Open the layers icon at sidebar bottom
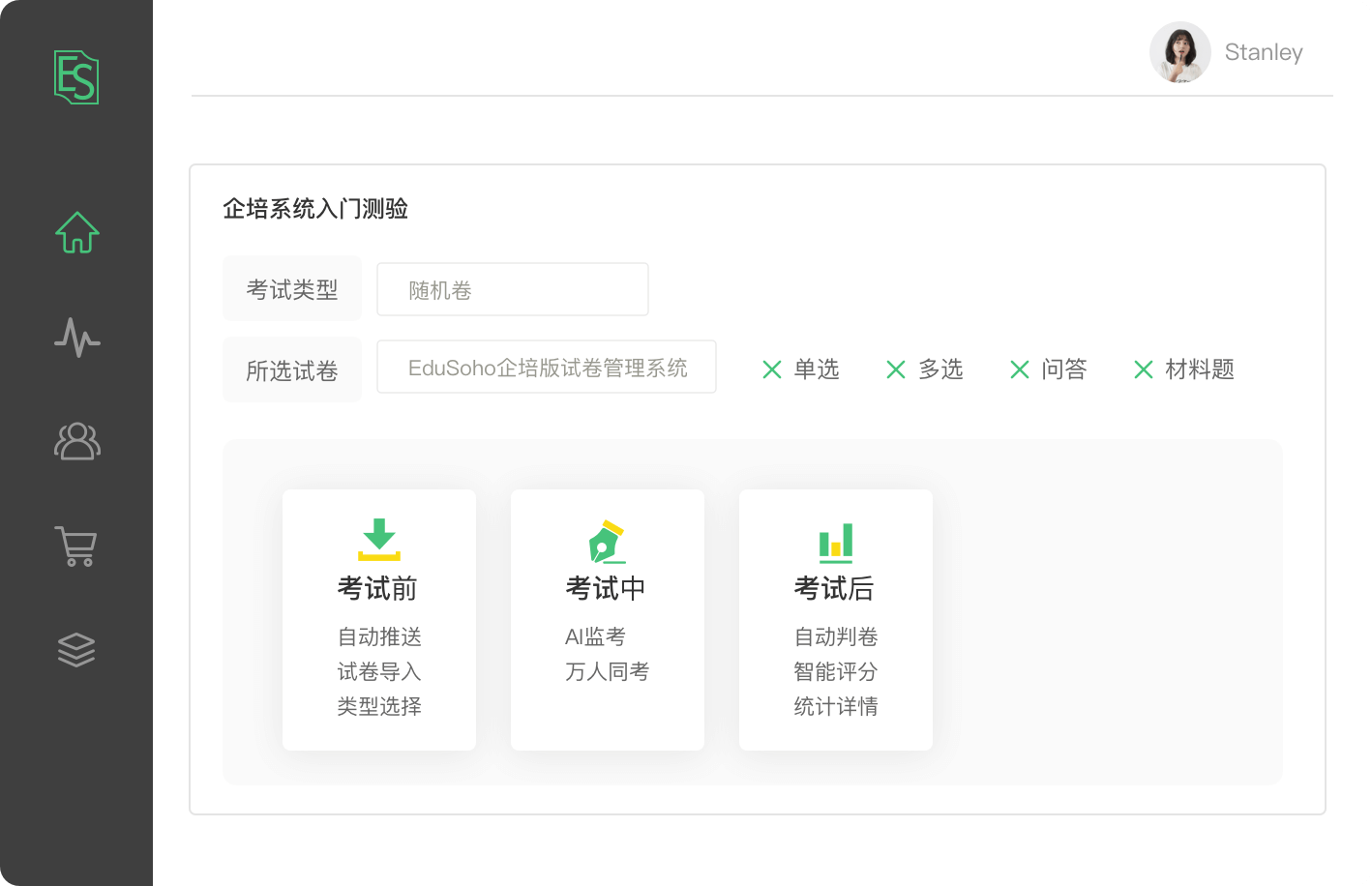Viewport: 1372px width, 886px height. (76, 649)
